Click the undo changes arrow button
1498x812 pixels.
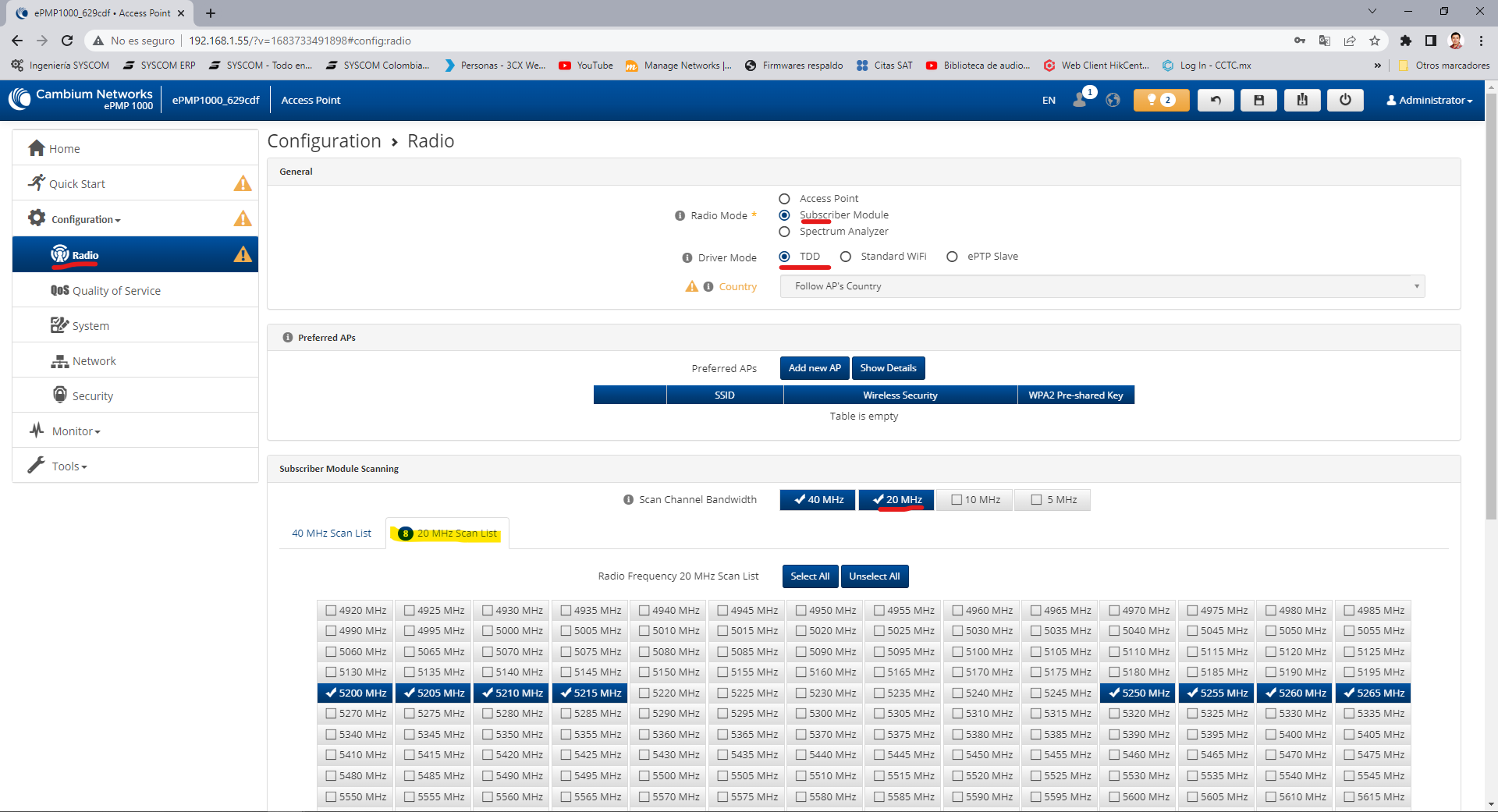click(x=1216, y=100)
